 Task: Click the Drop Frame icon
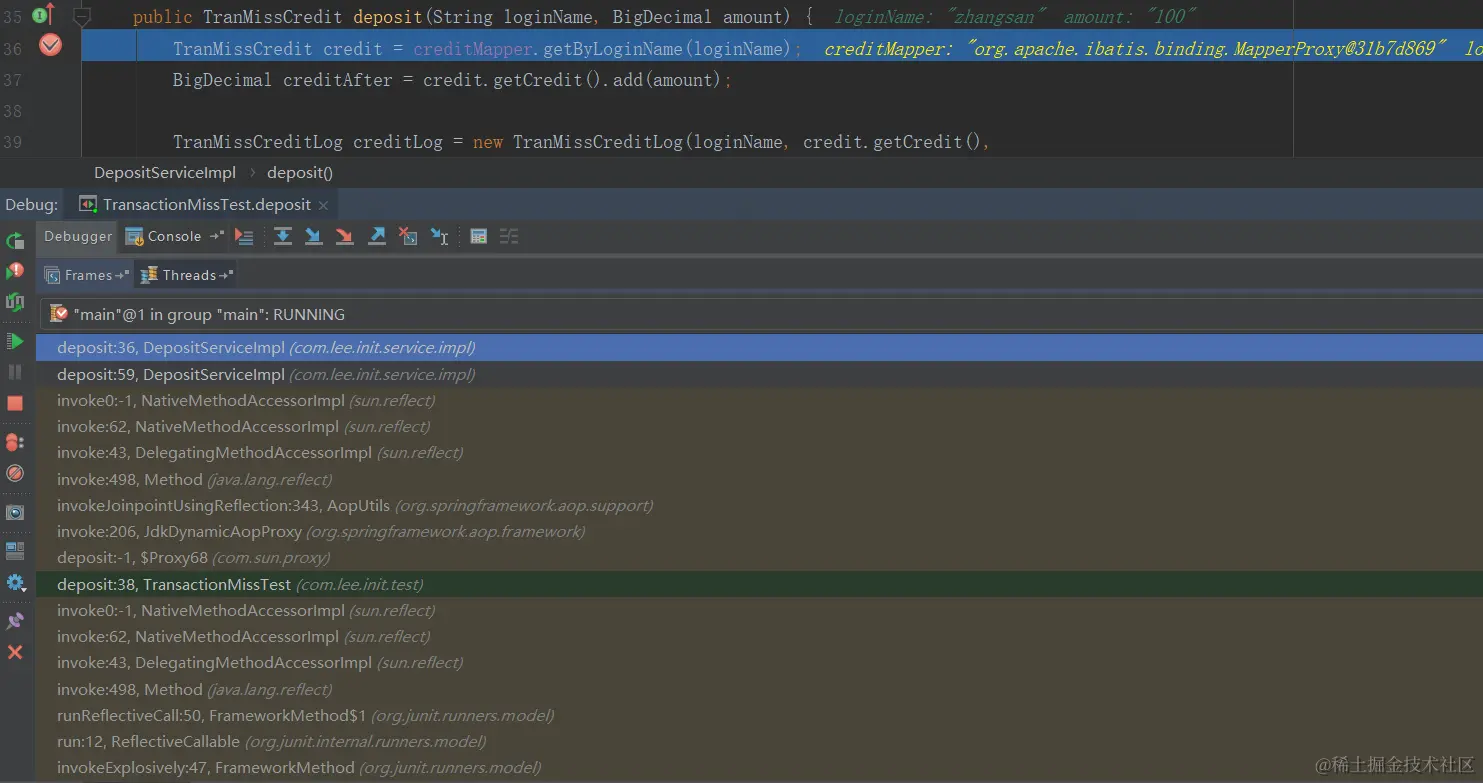(x=408, y=236)
